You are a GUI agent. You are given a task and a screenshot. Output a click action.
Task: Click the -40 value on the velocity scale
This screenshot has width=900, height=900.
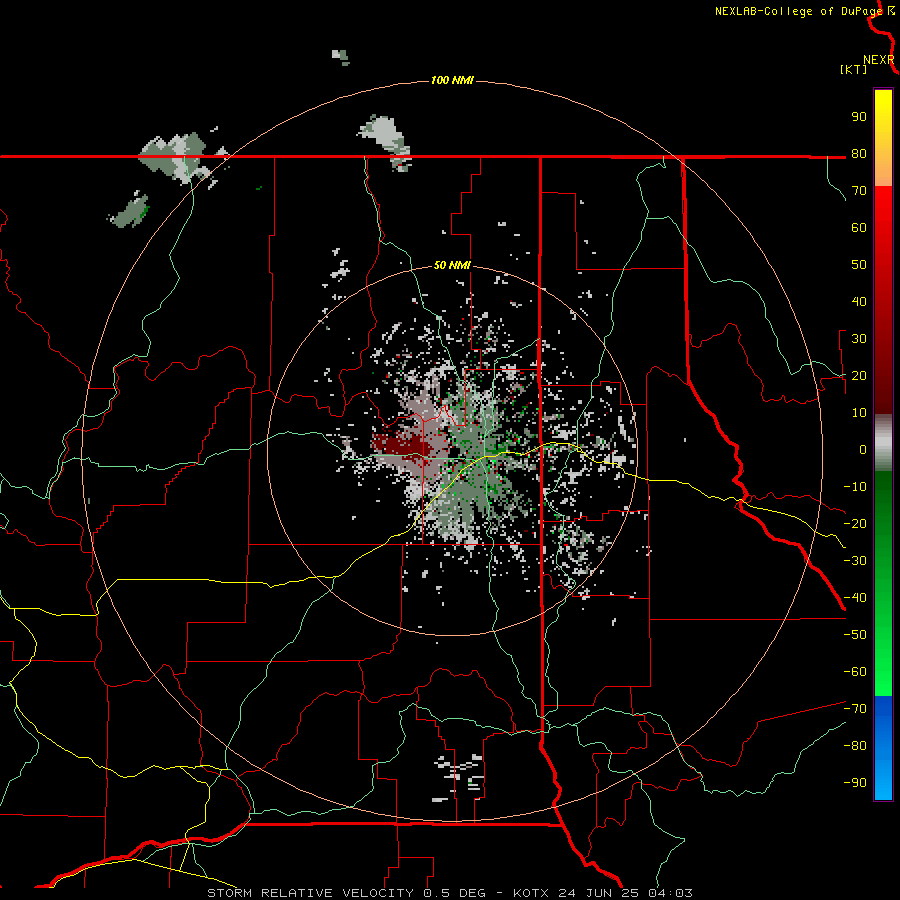coord(855,598)
